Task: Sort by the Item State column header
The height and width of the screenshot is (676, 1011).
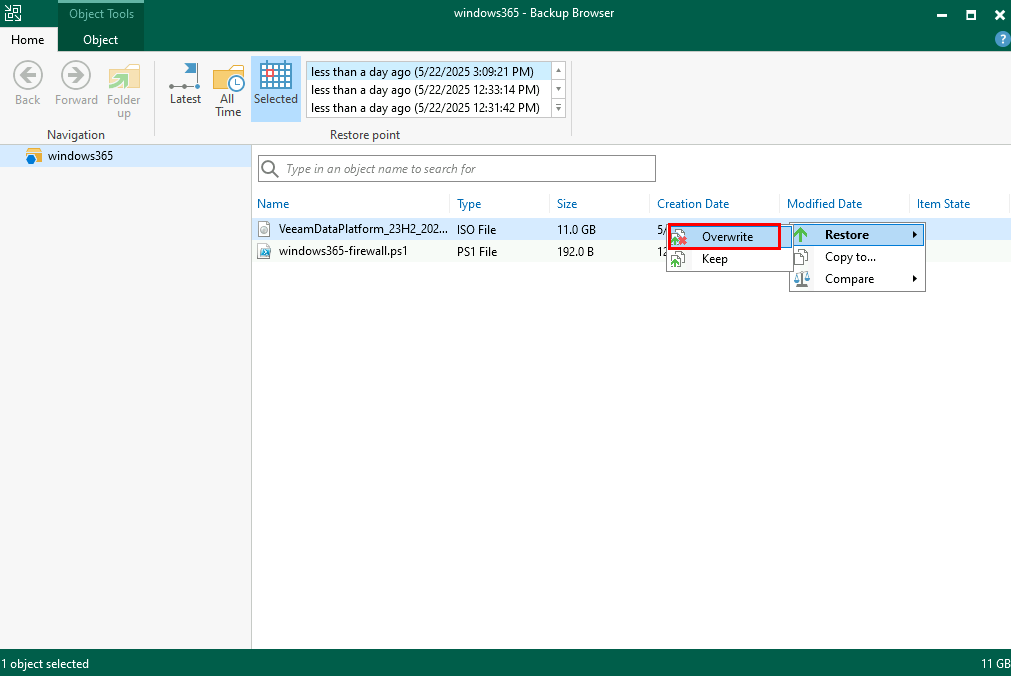Action: click(943, 204)
